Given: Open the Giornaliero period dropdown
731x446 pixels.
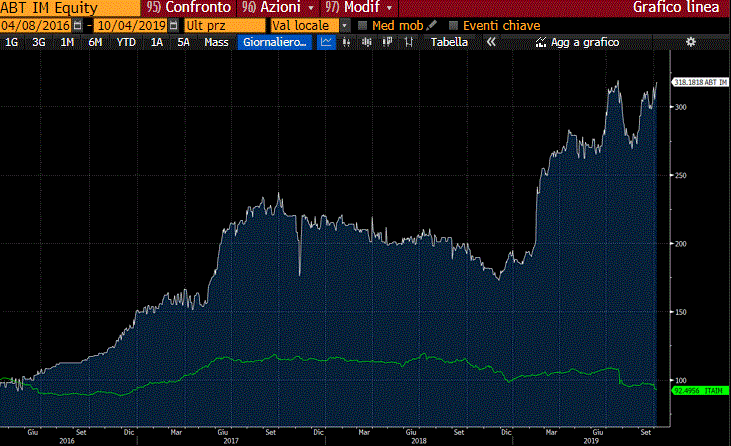Looking at the screenshot, I should [275, 42].
